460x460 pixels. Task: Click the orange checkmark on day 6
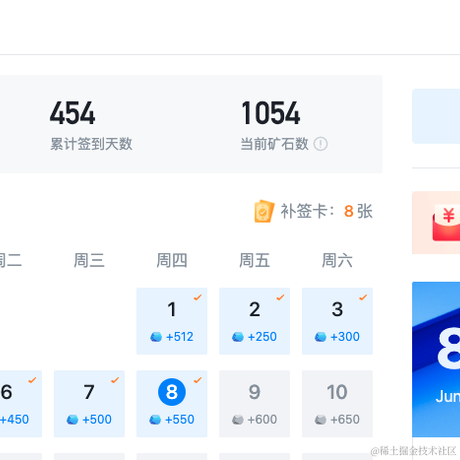[32, 380]
